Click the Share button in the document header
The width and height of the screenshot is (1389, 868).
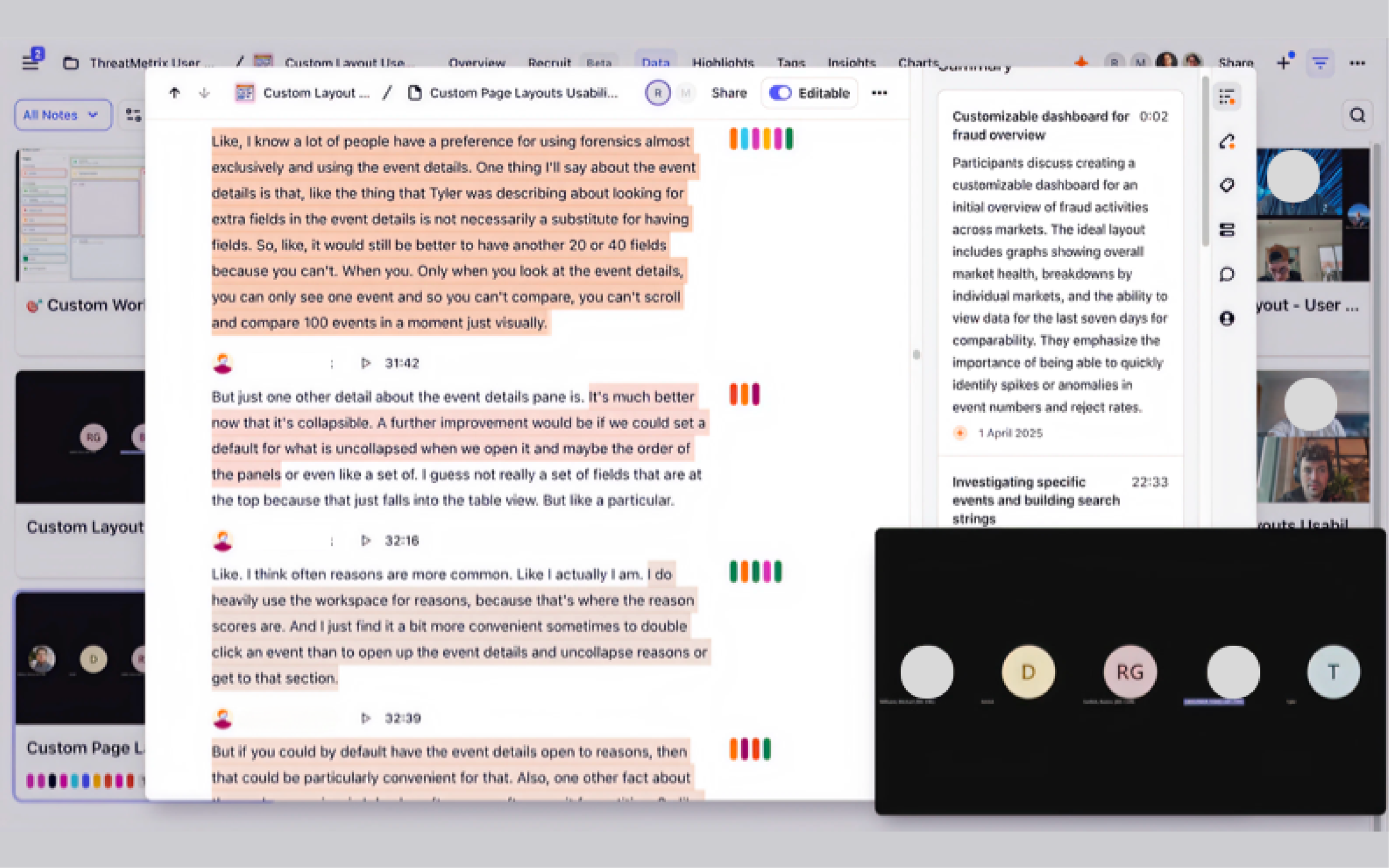point(729,92)
